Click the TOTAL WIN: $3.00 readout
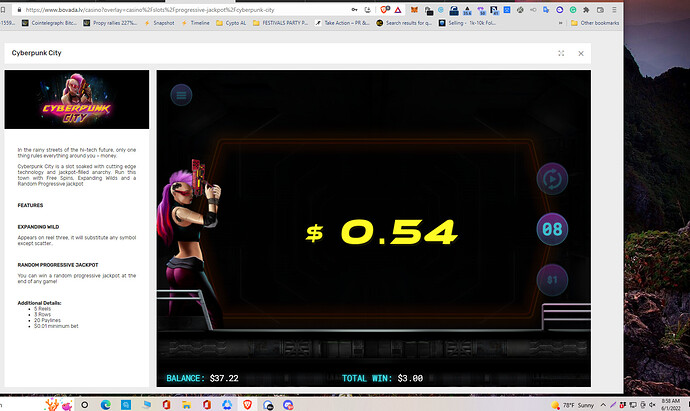 point(382,378)
